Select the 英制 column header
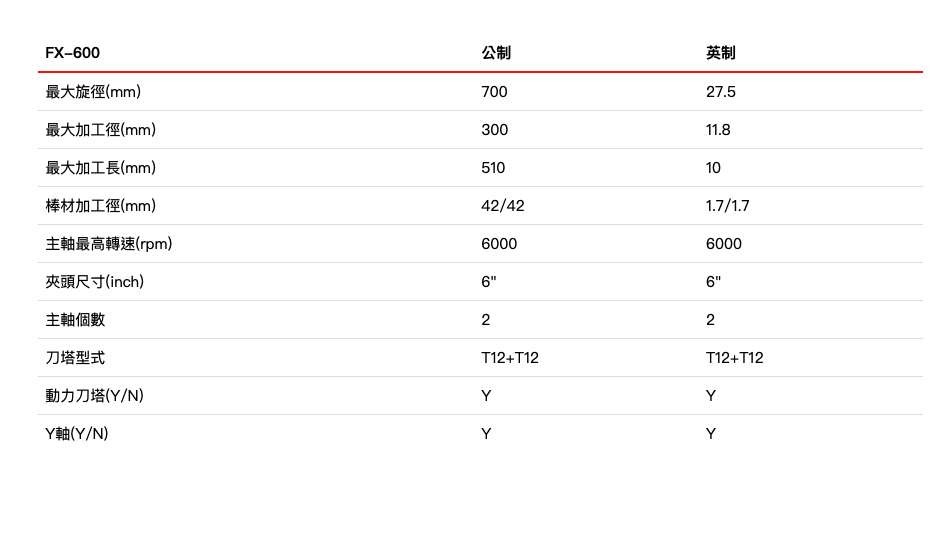This screenshot has height=551, width=945. pyautogui.click(x=720, y=53)
